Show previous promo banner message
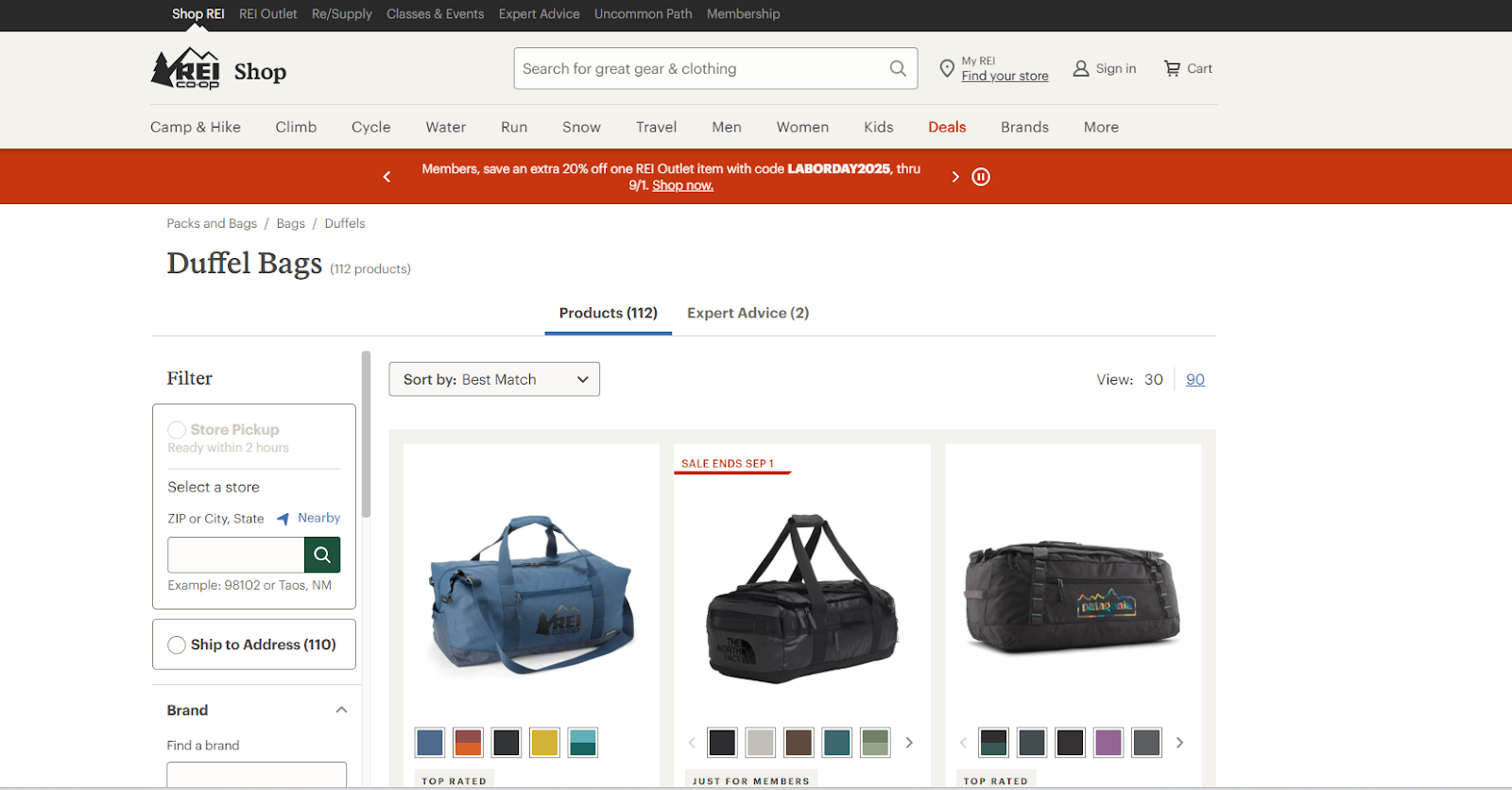 pyautogui.click(x=387, y=177)
